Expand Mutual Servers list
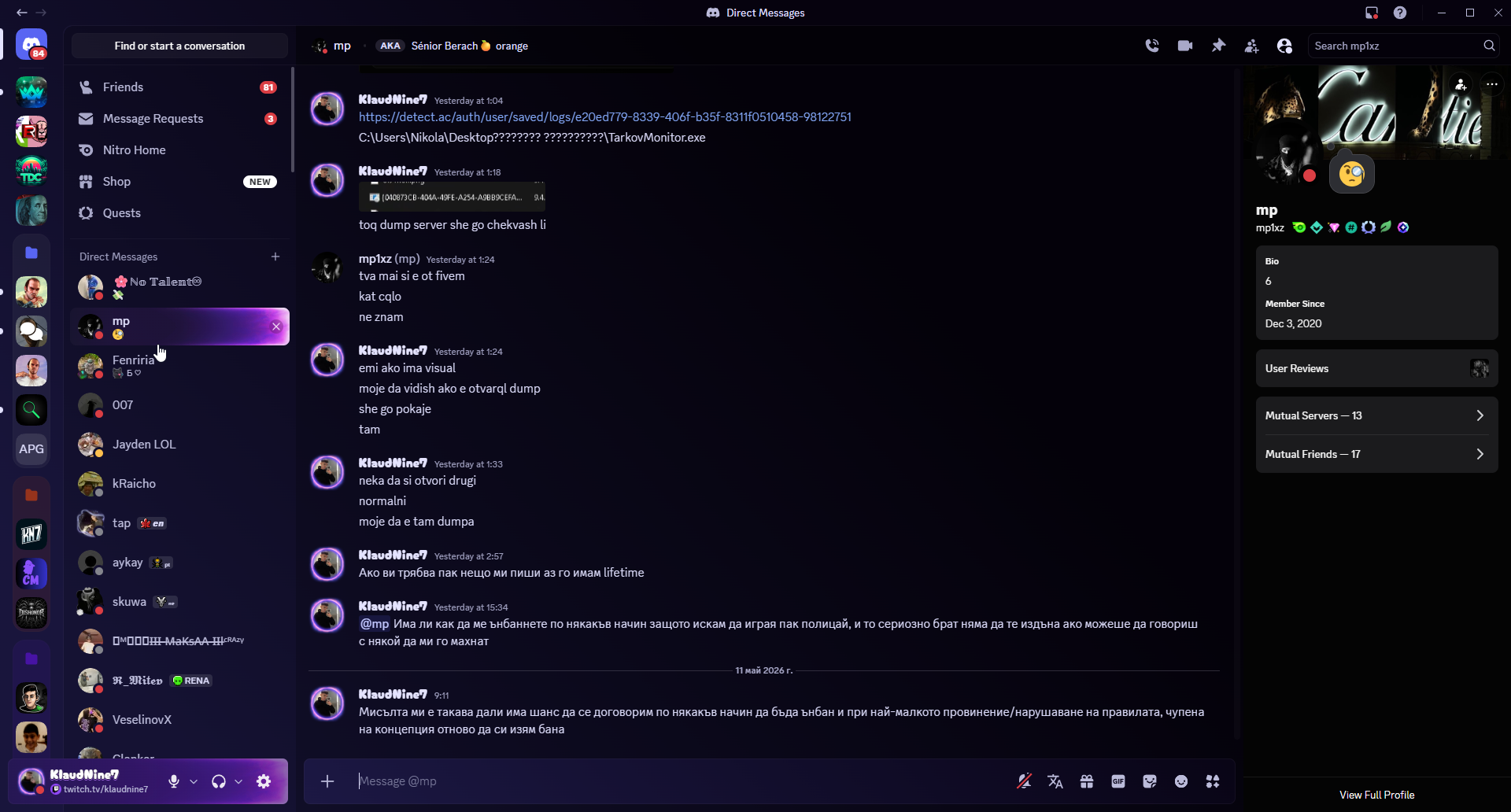The image size is (1511, 812). pos(1377,415)
